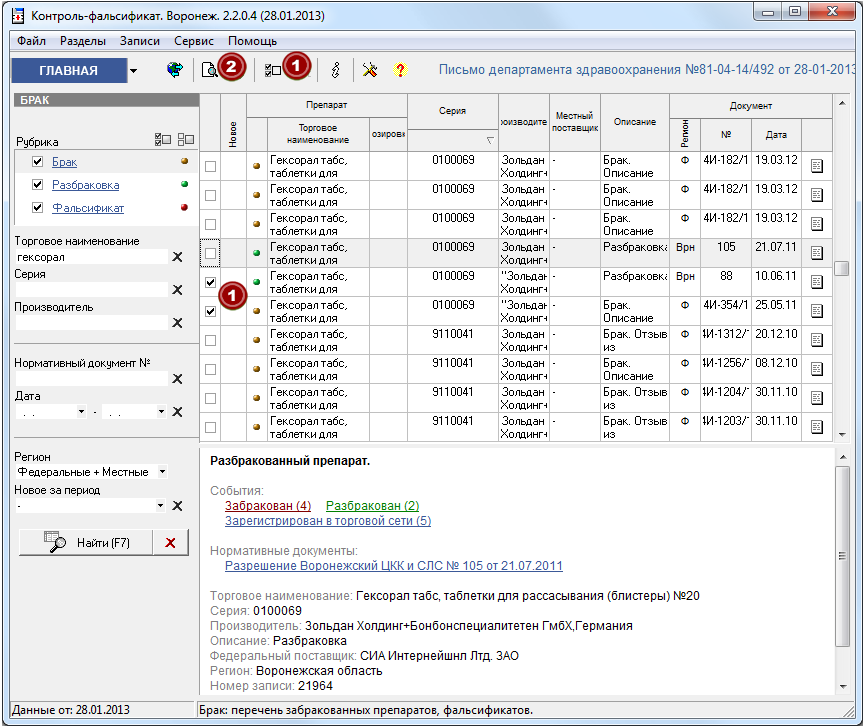Click the Описание column header
Image resolution: width=864 pixels, height=726 pixels.
pos(635,122)
